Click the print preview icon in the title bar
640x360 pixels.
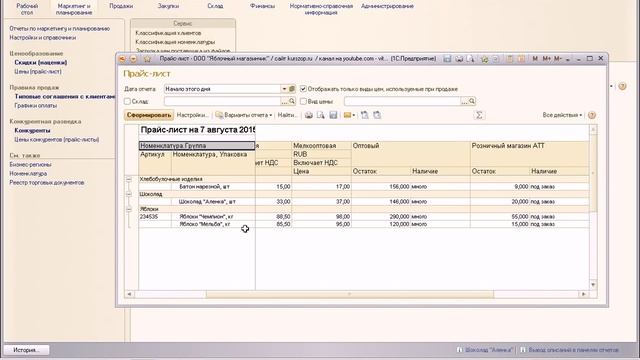coord(471,59)
